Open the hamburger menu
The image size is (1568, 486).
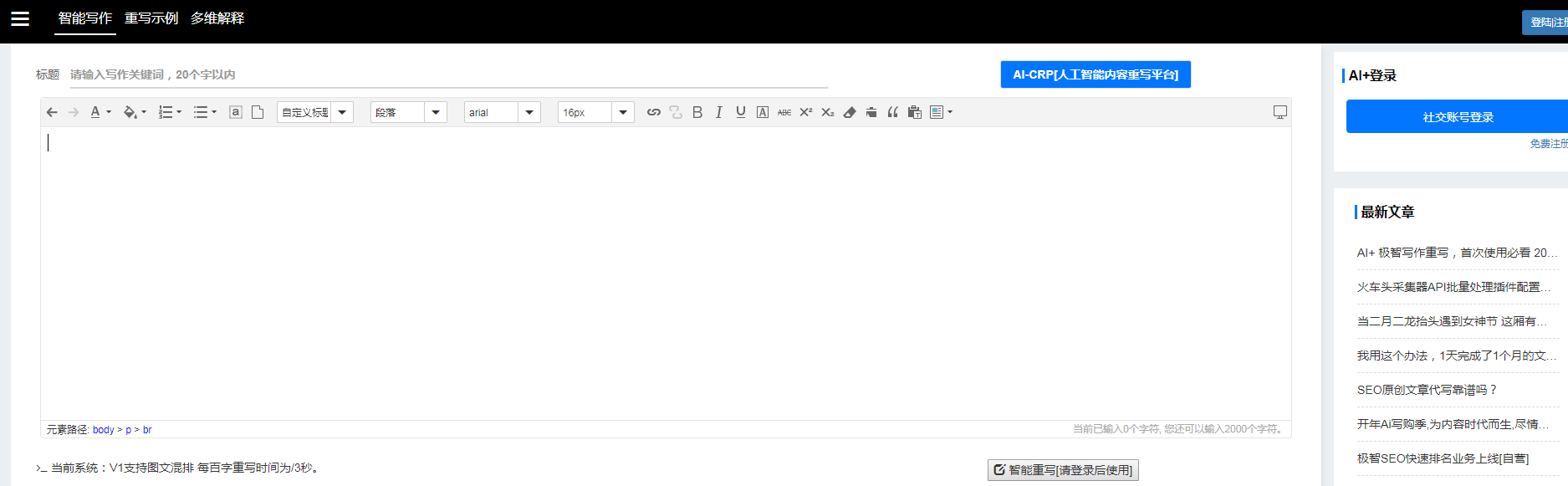[20, 18]
